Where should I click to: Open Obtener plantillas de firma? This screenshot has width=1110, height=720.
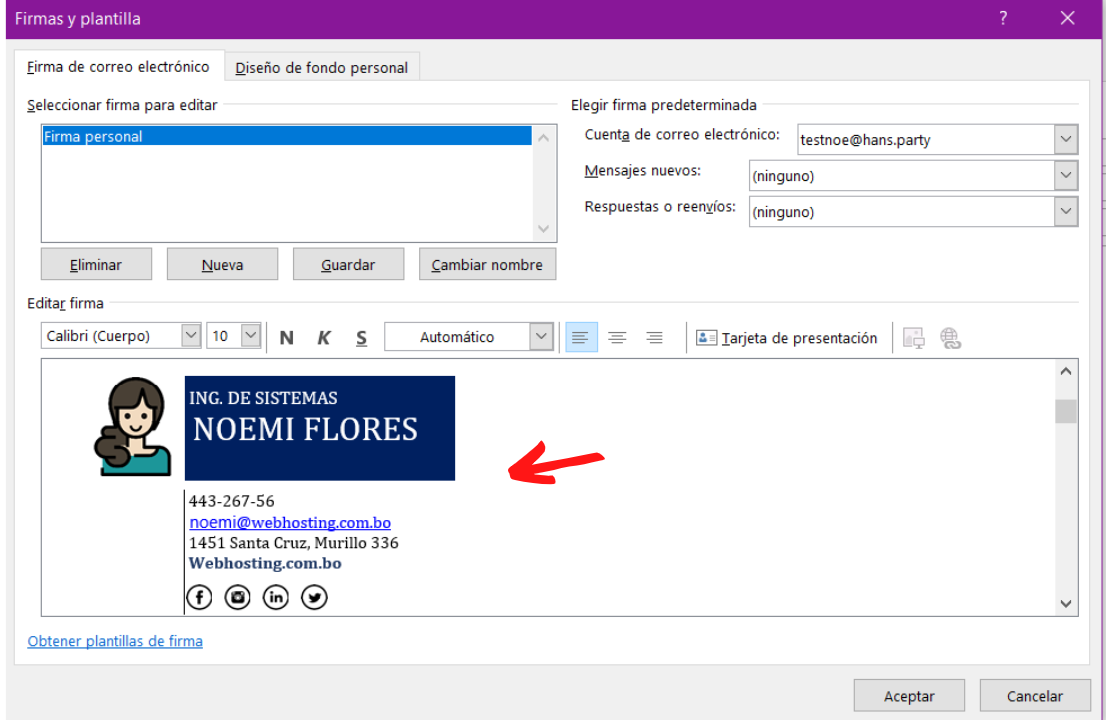point(115,641)
